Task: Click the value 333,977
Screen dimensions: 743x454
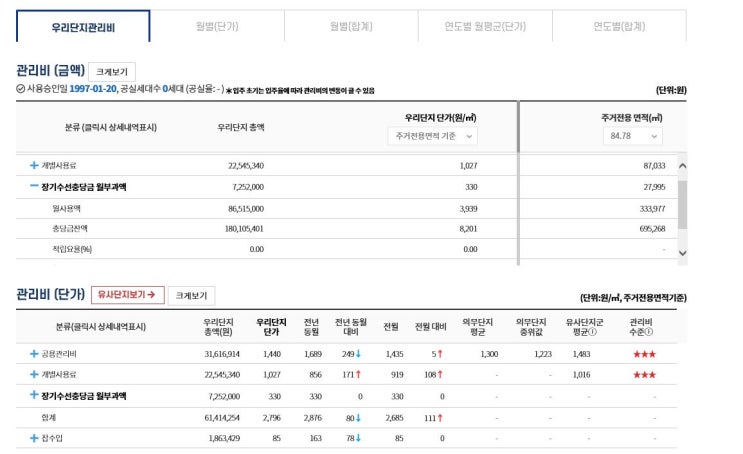Action: pos(652,209)
